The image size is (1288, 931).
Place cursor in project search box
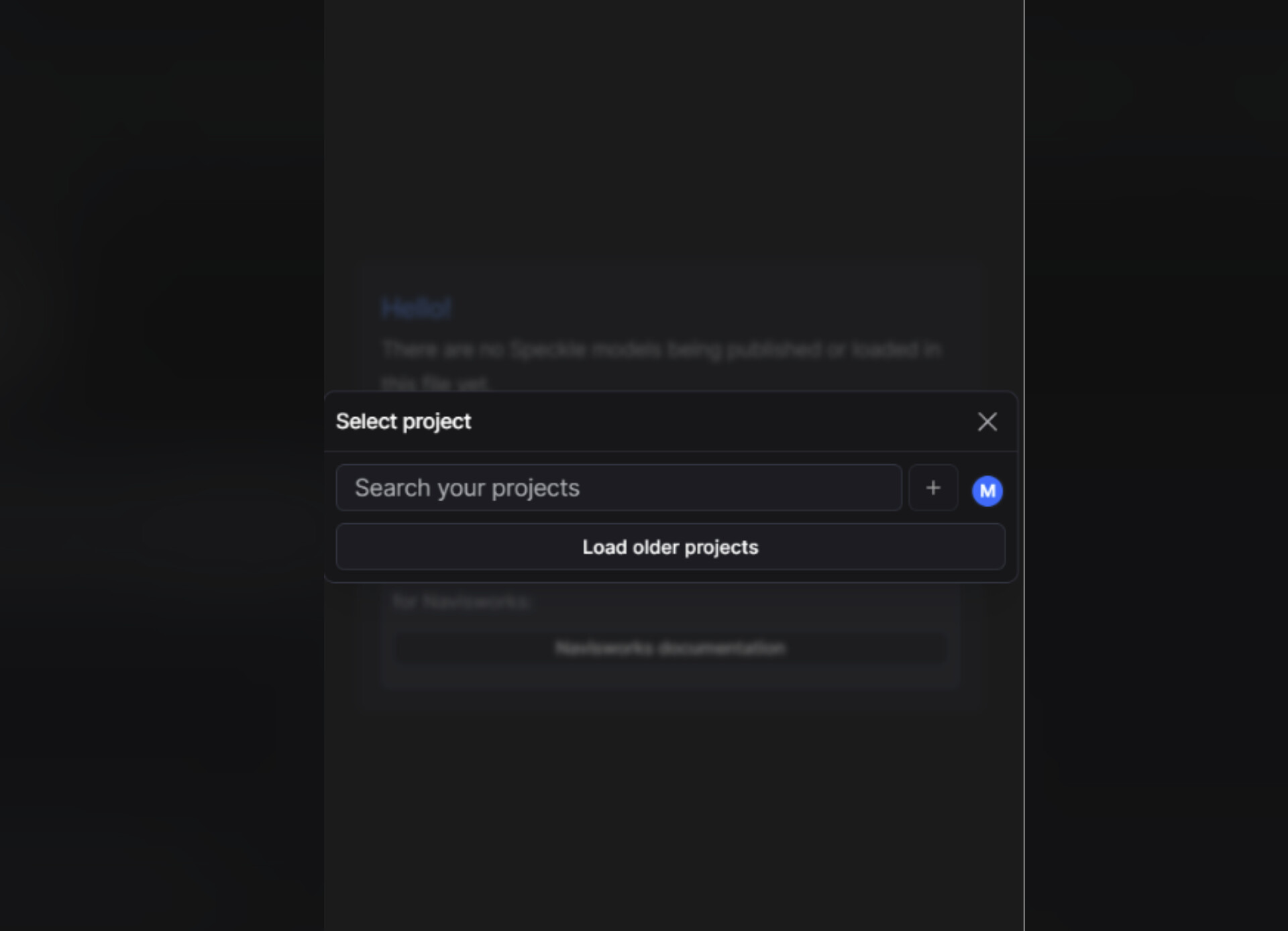pos(619,488)
